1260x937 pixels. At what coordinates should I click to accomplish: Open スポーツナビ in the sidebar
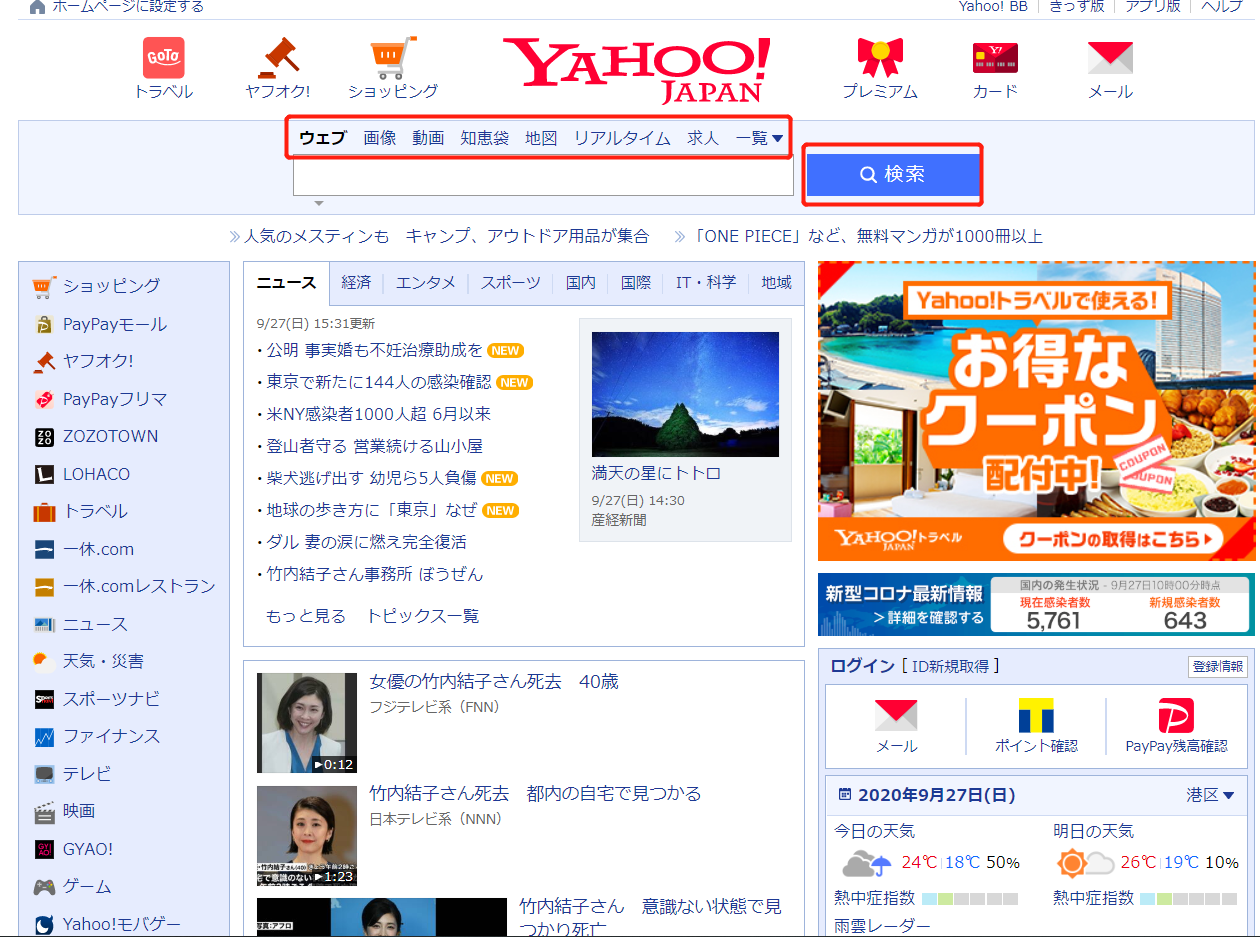111,699
